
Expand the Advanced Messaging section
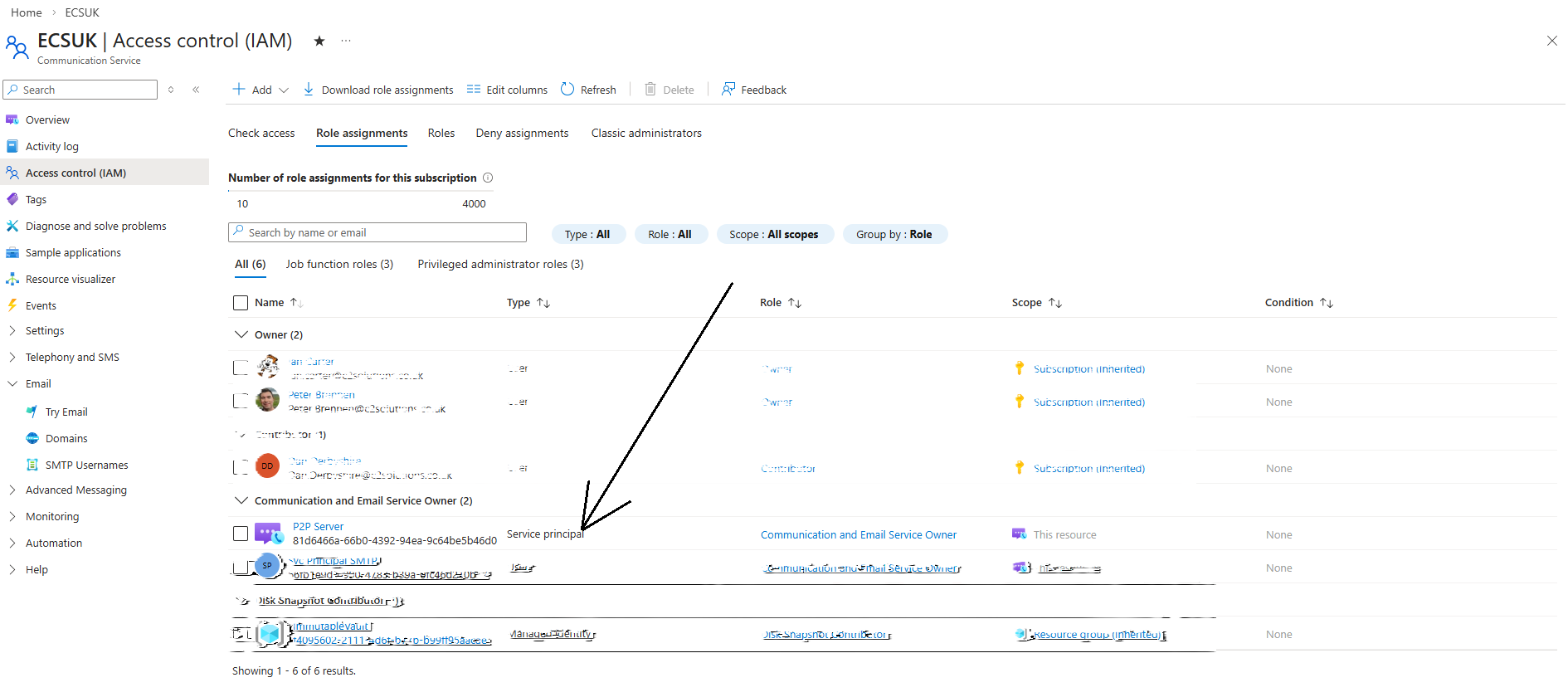12,490
